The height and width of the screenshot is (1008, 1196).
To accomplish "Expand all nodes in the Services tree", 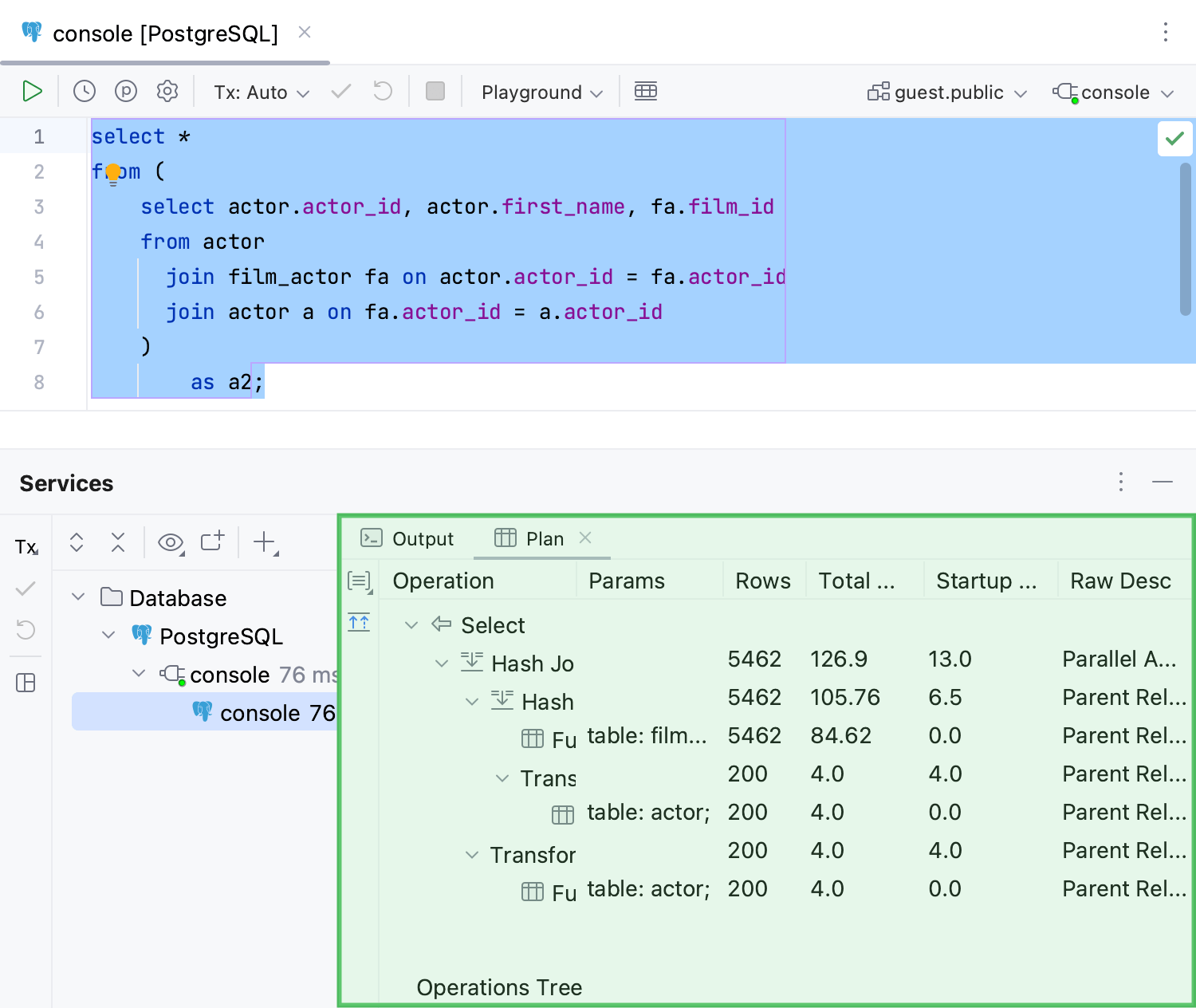I will (76, 542).
